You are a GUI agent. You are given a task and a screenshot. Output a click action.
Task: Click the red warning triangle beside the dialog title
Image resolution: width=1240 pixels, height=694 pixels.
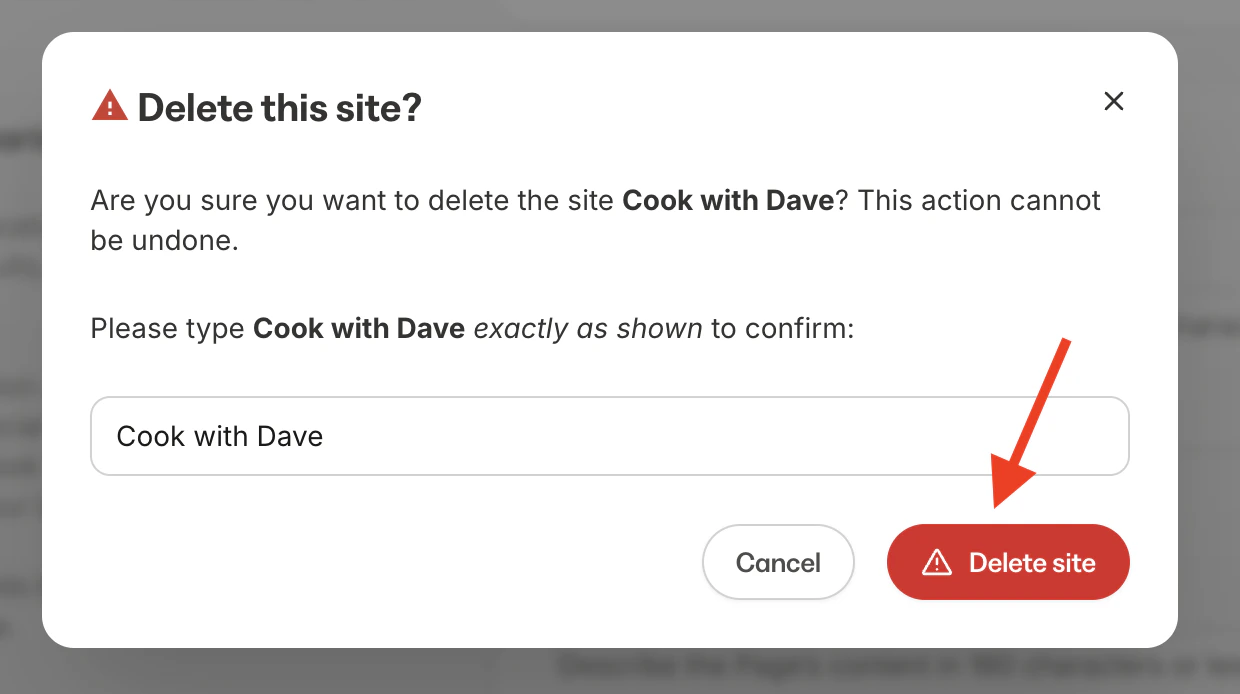tap(110, 104)
